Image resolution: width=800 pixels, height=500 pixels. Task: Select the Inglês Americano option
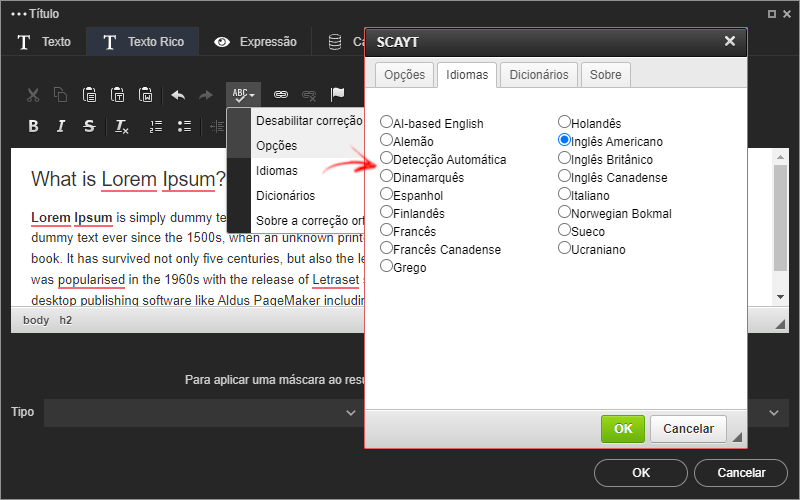point(564,140)
